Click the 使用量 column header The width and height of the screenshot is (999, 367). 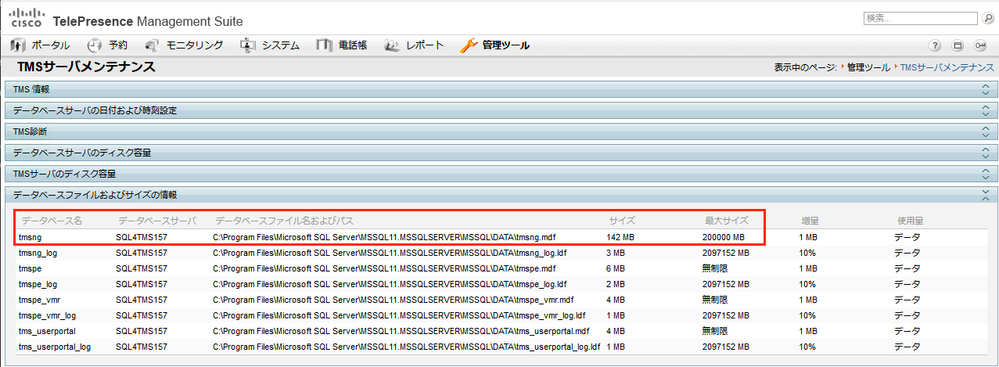tap(910, 221)
